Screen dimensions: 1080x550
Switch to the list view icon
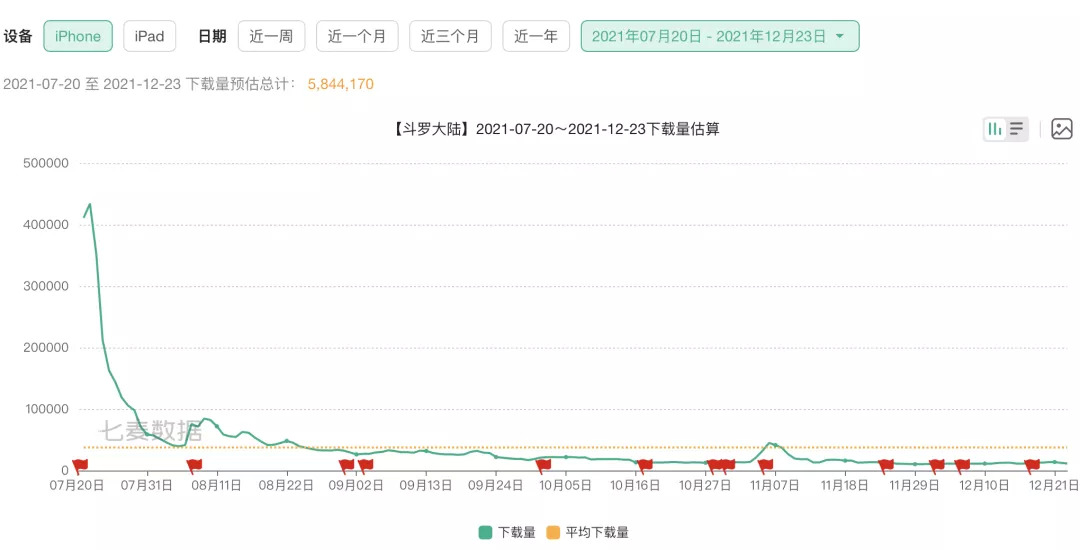1016,129
